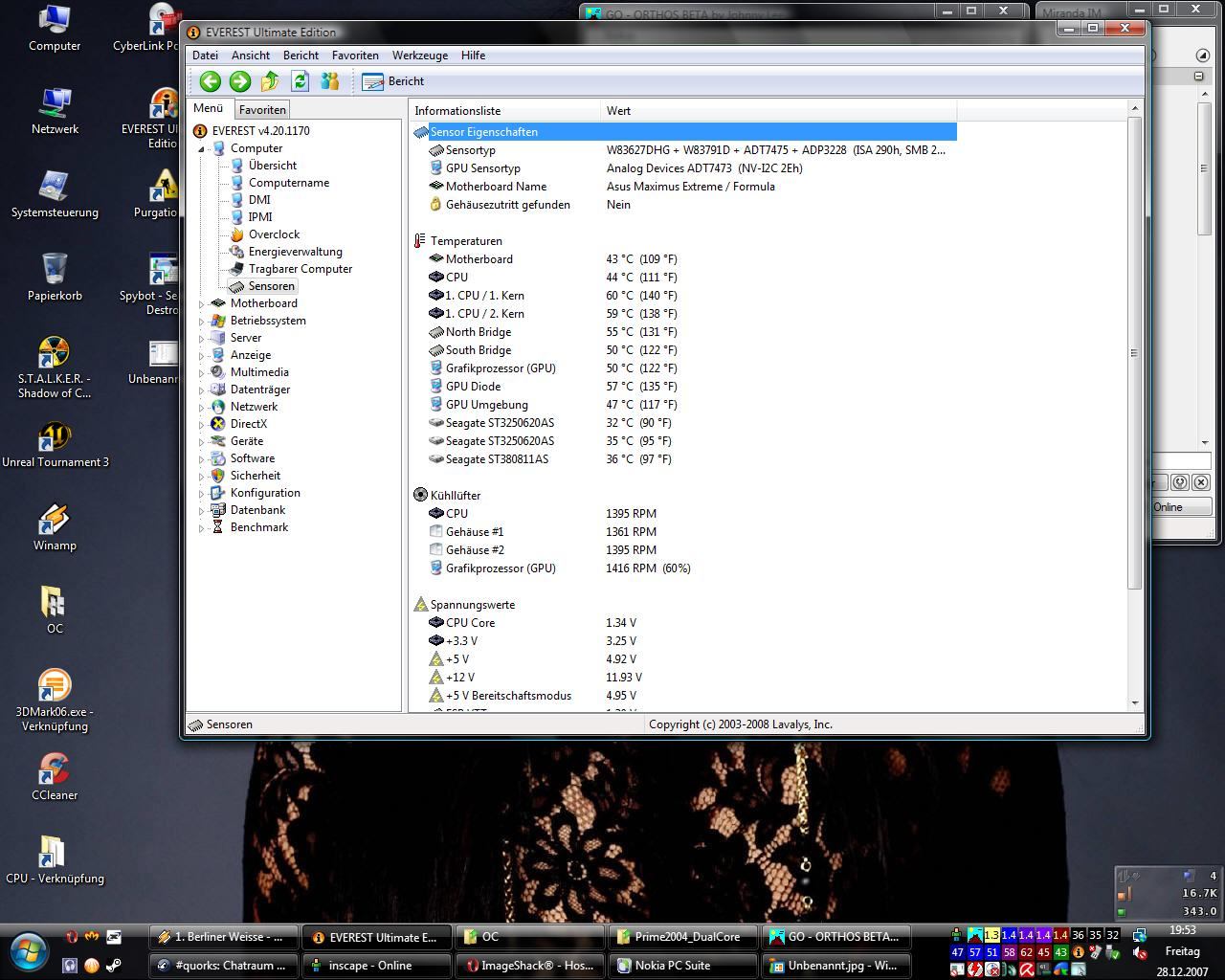Switch to the Favoriten tab in sidebar
The image size is (1225, 980).
click(x=262, y=110)
